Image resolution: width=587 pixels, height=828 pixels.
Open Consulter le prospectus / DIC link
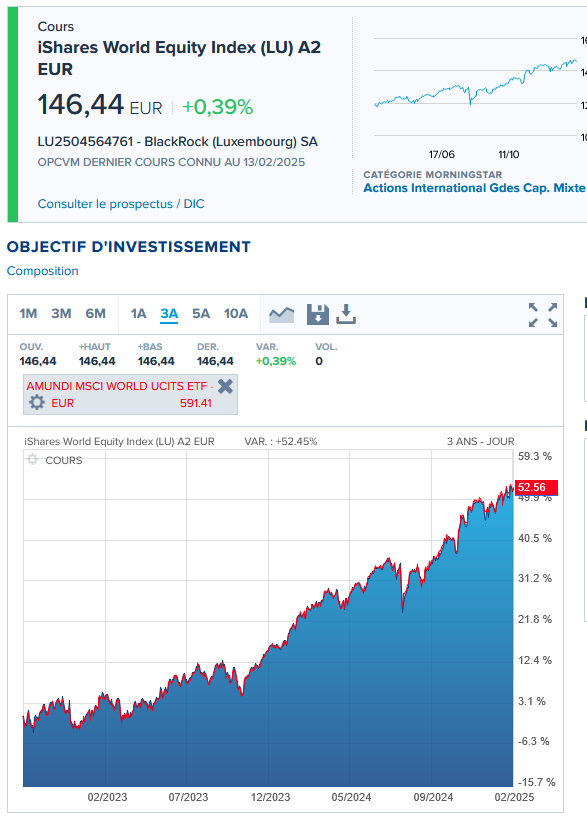121,204
